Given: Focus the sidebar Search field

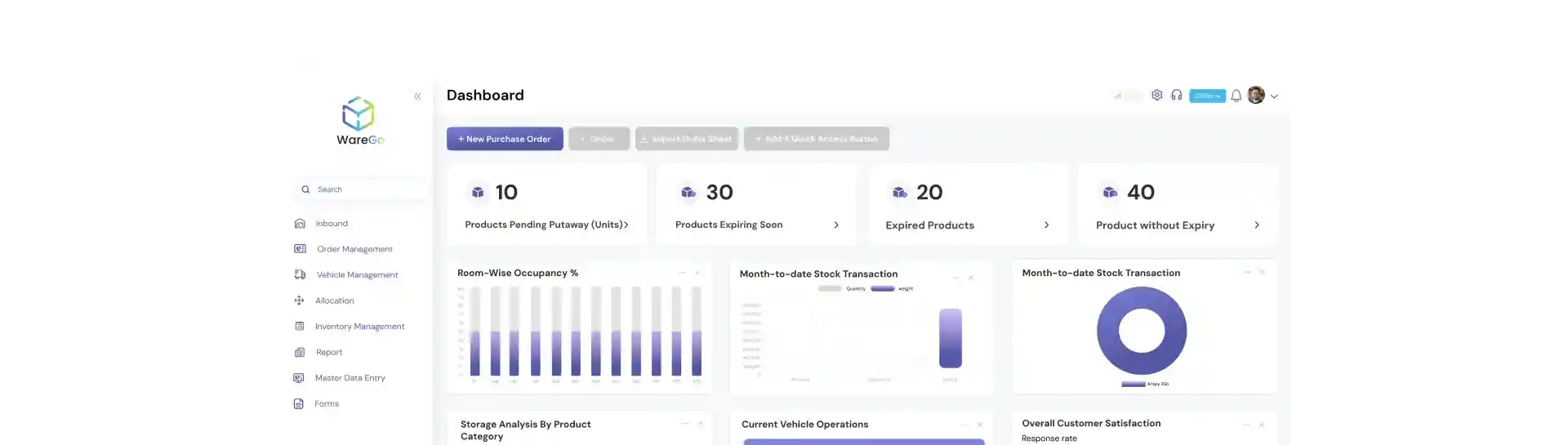Looking at the screenshot, I should [361, 189].
